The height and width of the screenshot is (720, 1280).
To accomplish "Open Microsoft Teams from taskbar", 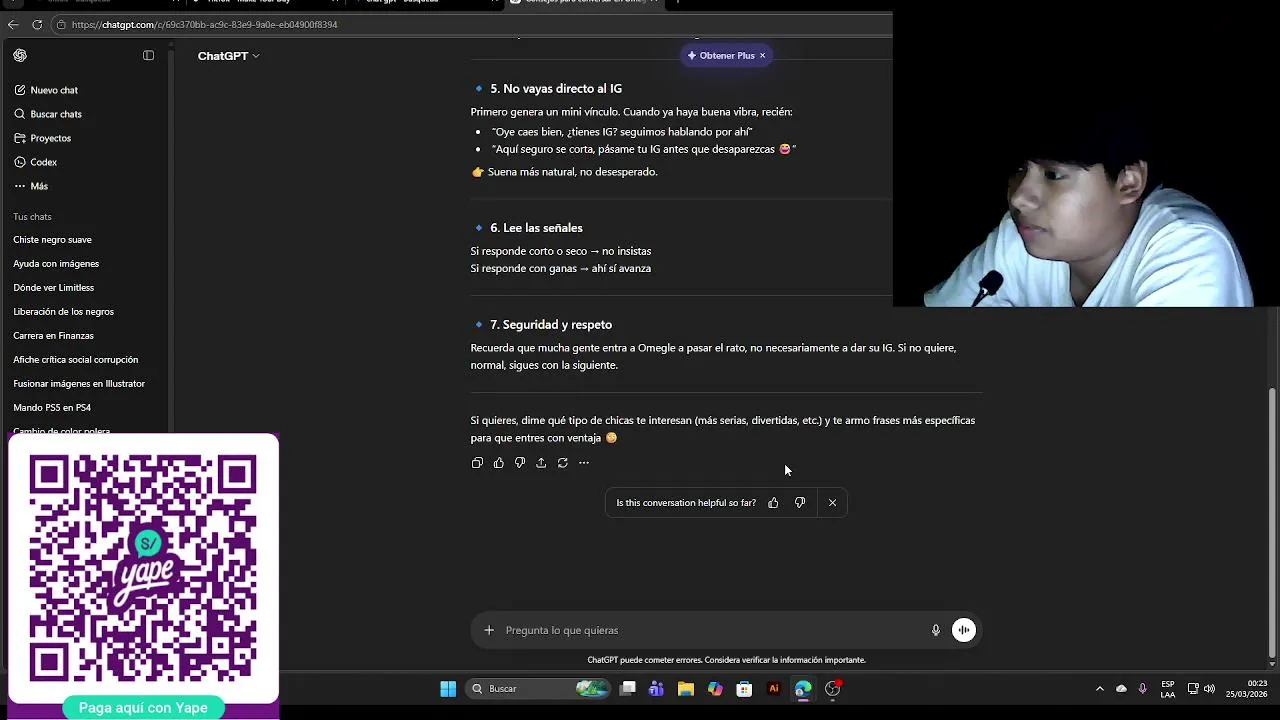I will point(656,688).
